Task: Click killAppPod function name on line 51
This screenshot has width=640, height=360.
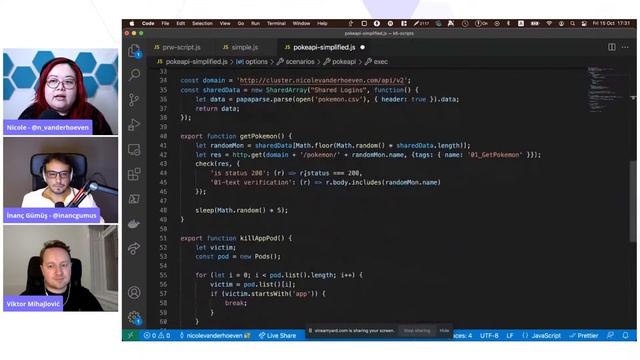Action: (258, 238)
